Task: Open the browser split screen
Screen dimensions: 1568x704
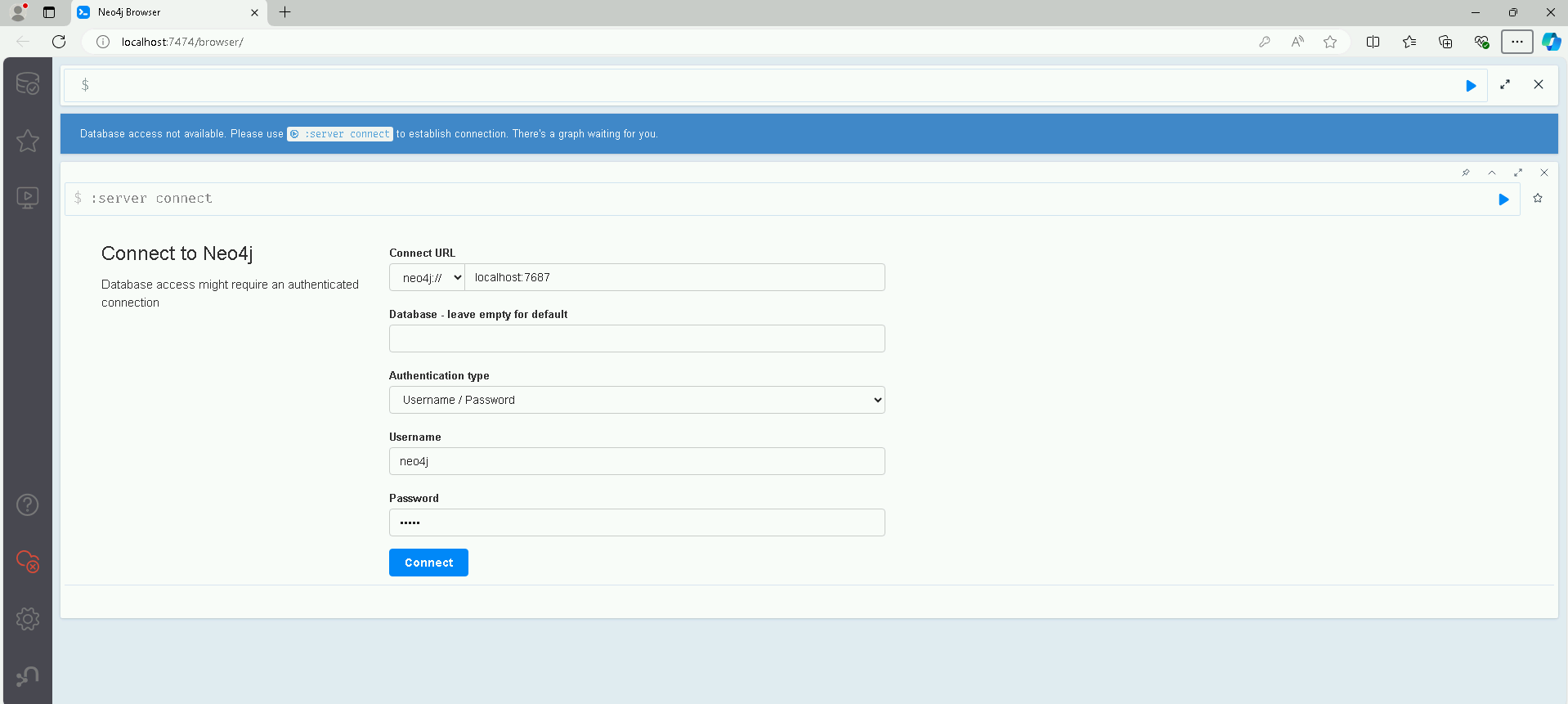Action: [x=1373, y=42]
